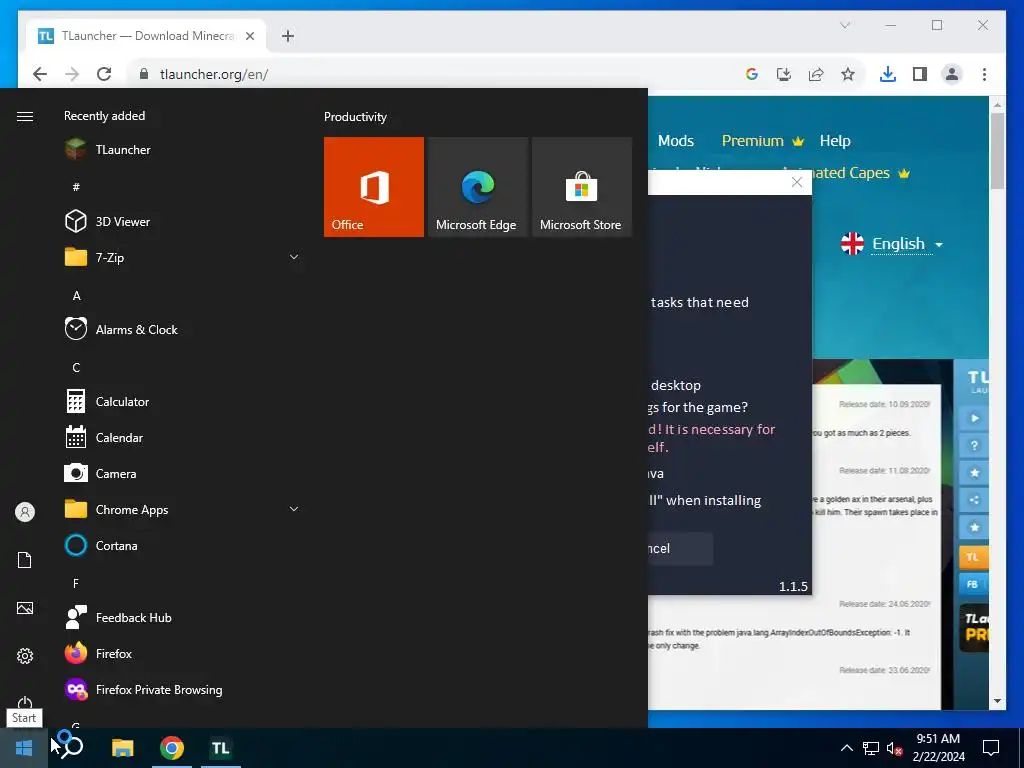
Task: Click the share page icon
Action: tap(816, 74)
